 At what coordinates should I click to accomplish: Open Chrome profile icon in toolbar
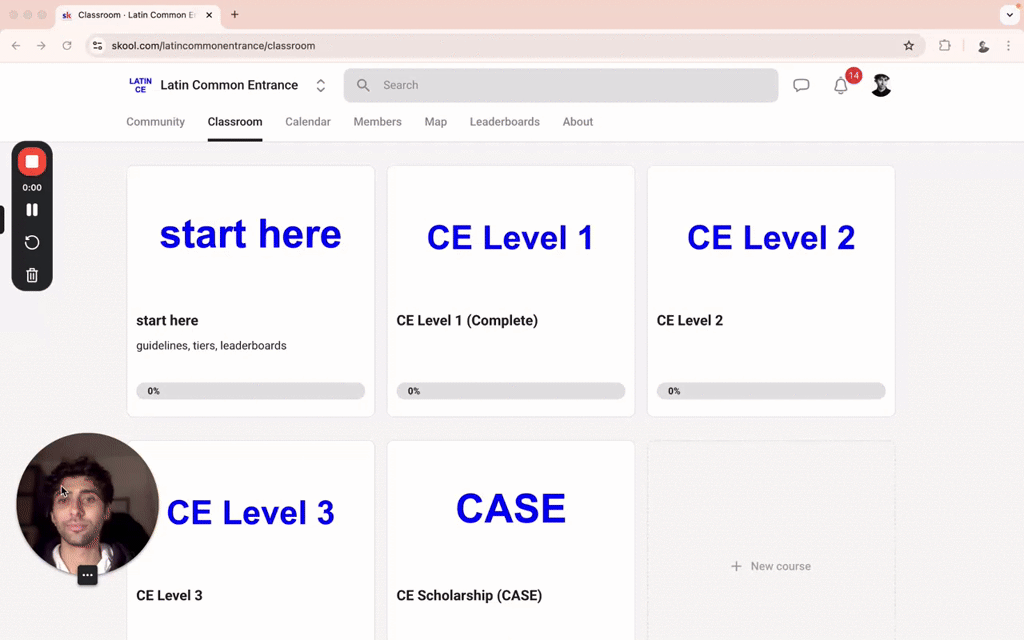tap(983, 46)
